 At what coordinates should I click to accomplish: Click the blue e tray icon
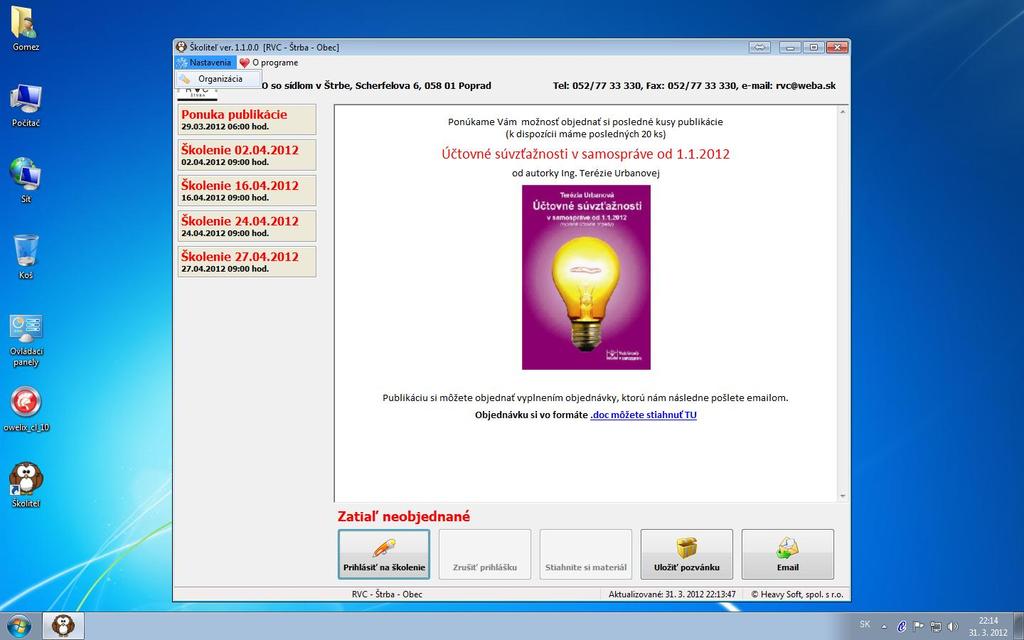pyautogui.click(x=901, y=626)
